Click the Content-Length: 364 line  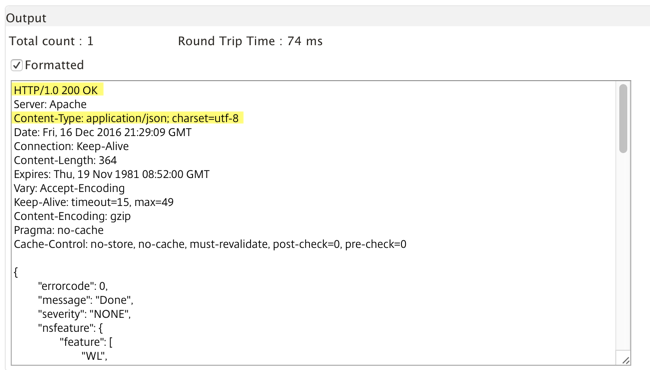click(x=65, y=160)
